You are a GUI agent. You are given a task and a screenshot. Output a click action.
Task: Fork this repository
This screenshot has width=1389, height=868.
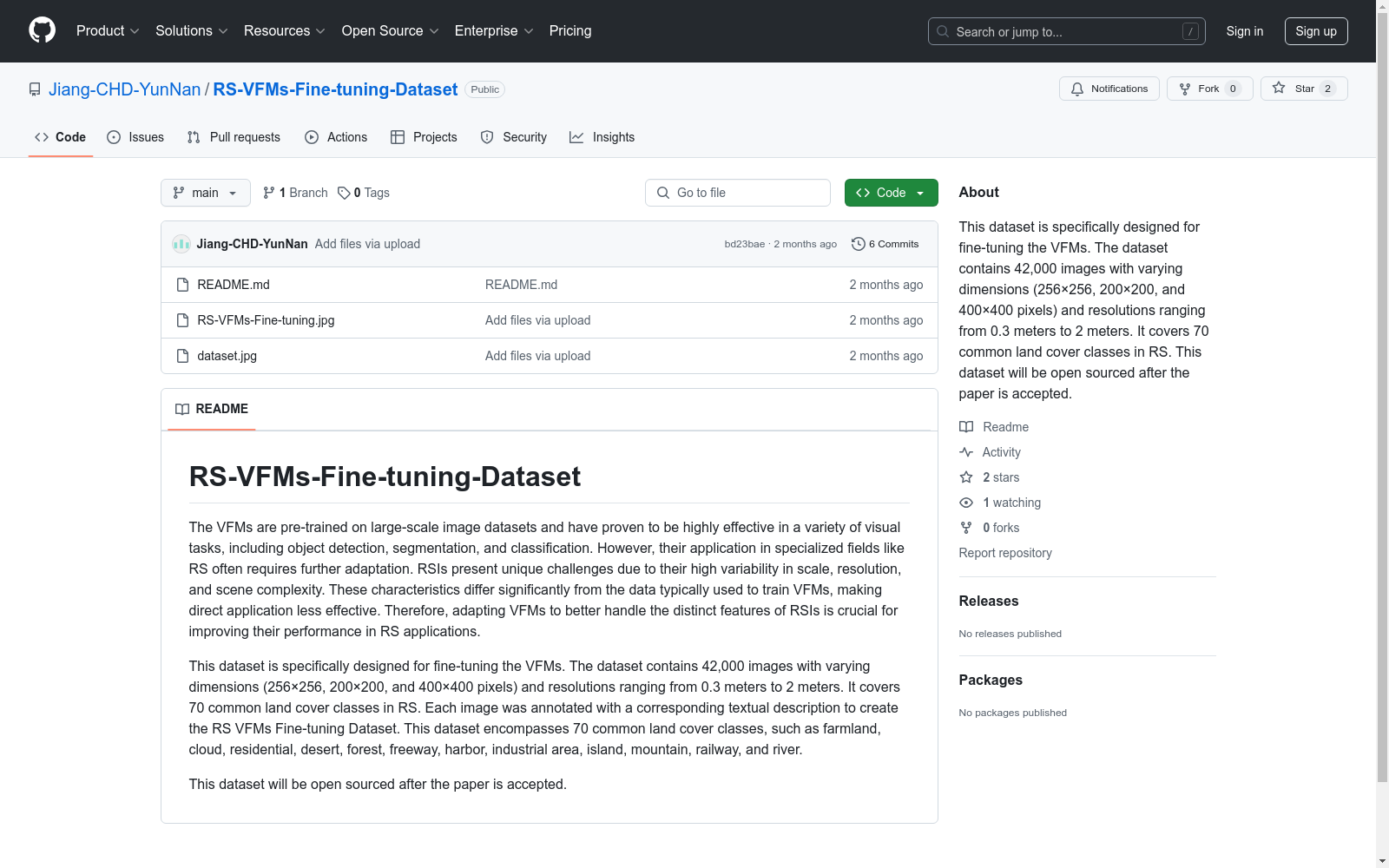[1210, 89]
